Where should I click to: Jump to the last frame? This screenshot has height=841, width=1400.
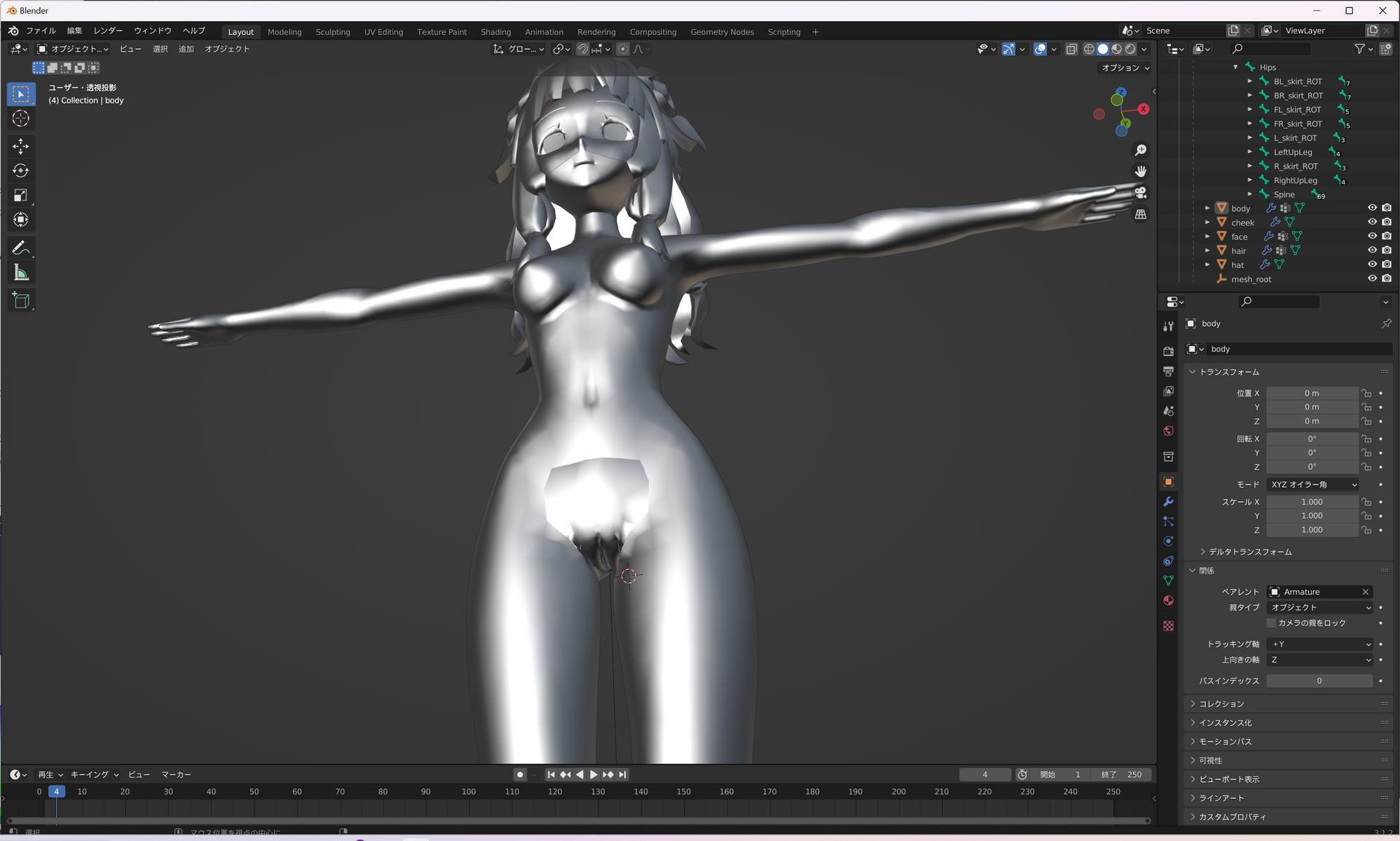(622, 775)
